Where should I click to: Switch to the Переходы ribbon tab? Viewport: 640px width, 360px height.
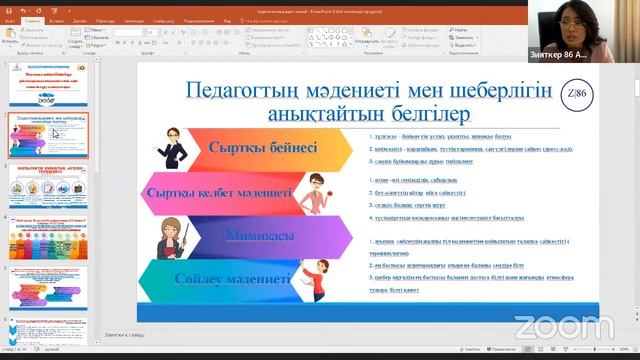[105, 21]
